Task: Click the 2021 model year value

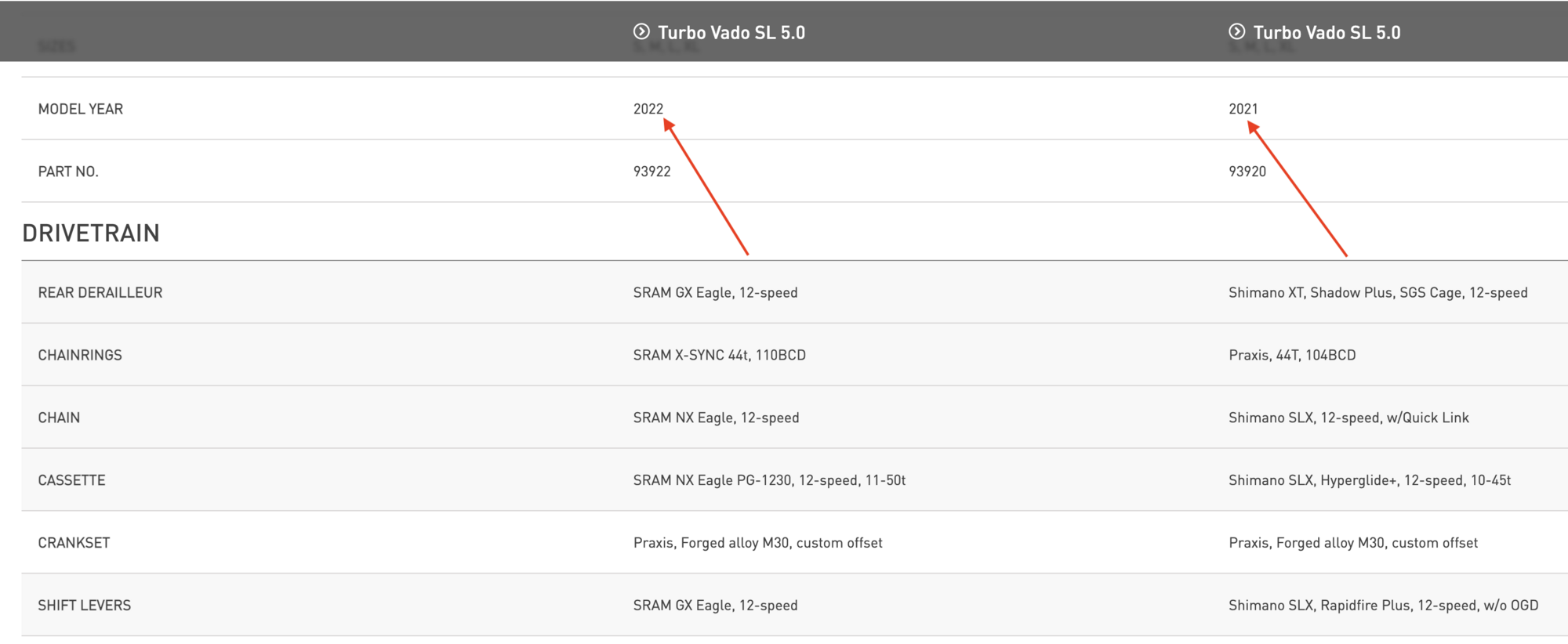Action: pos(1243,109)
